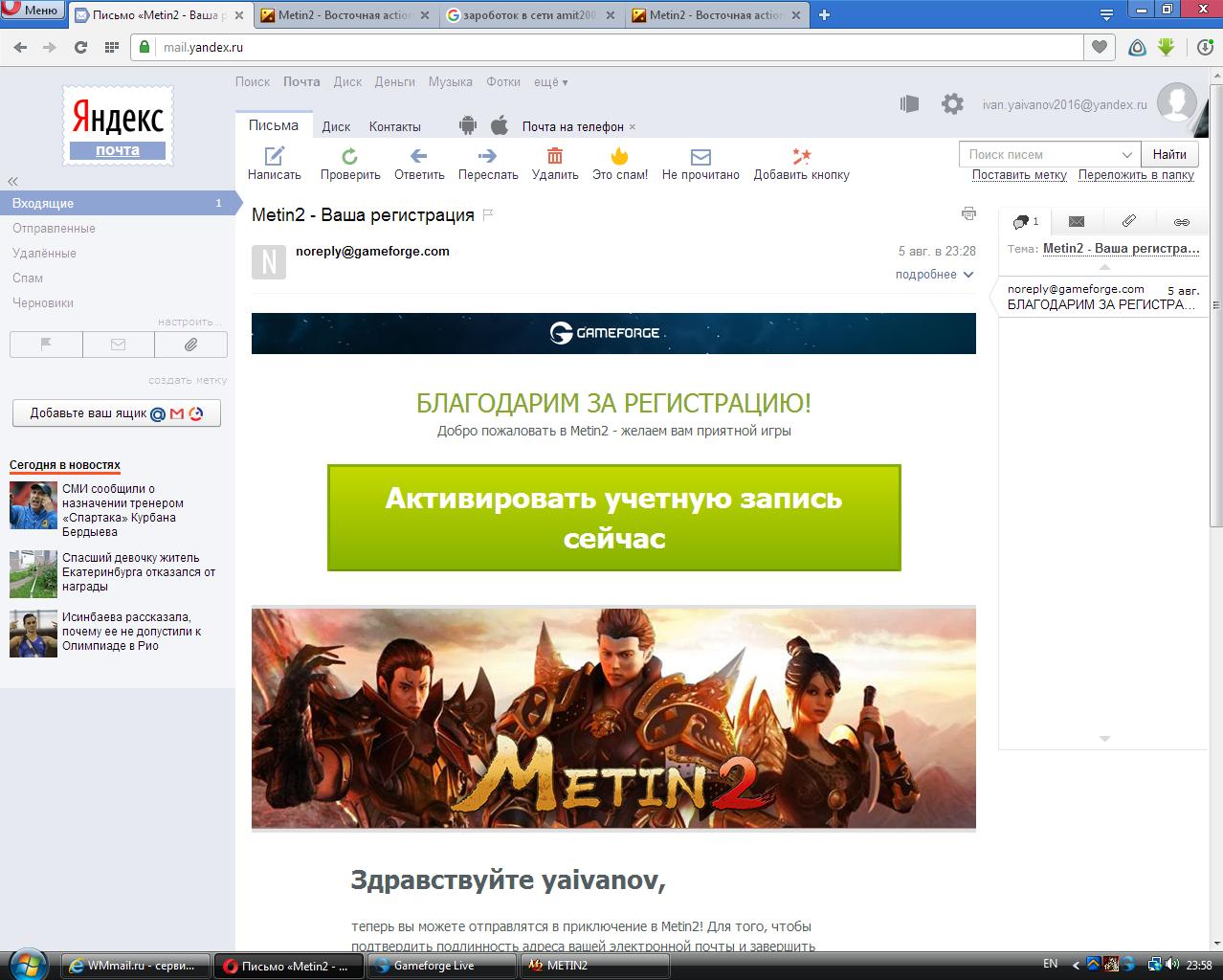Switch to Письма tab
The image size is (1223, 980).
point(274,125)
